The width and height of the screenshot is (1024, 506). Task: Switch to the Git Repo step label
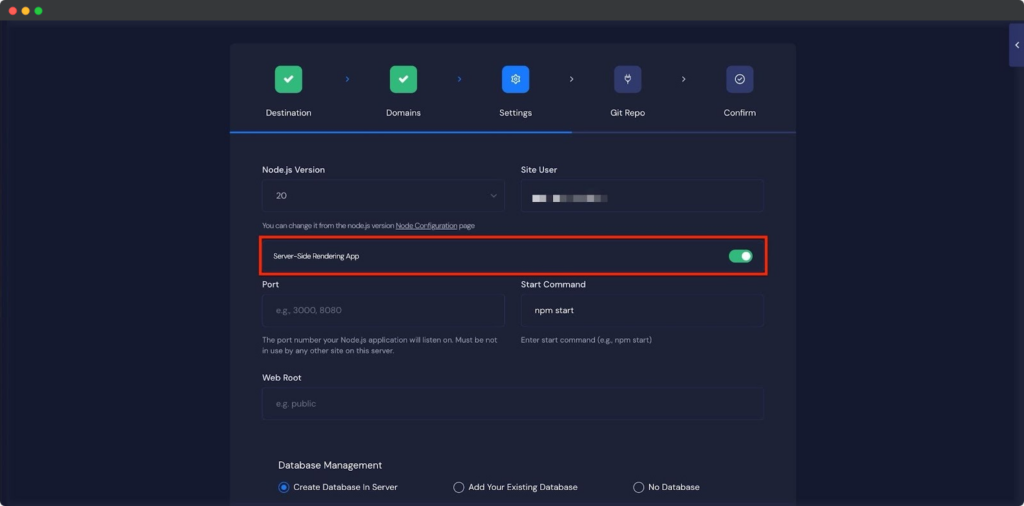point(627,113)
